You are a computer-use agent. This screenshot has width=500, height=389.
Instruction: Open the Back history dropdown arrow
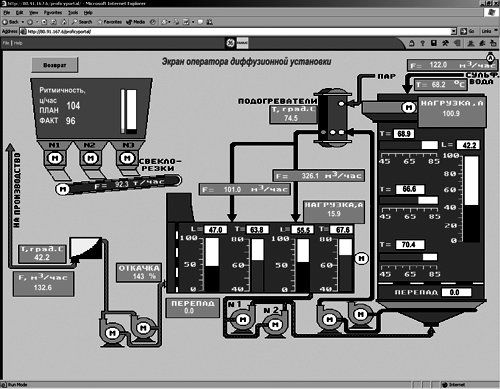[23, 22]
